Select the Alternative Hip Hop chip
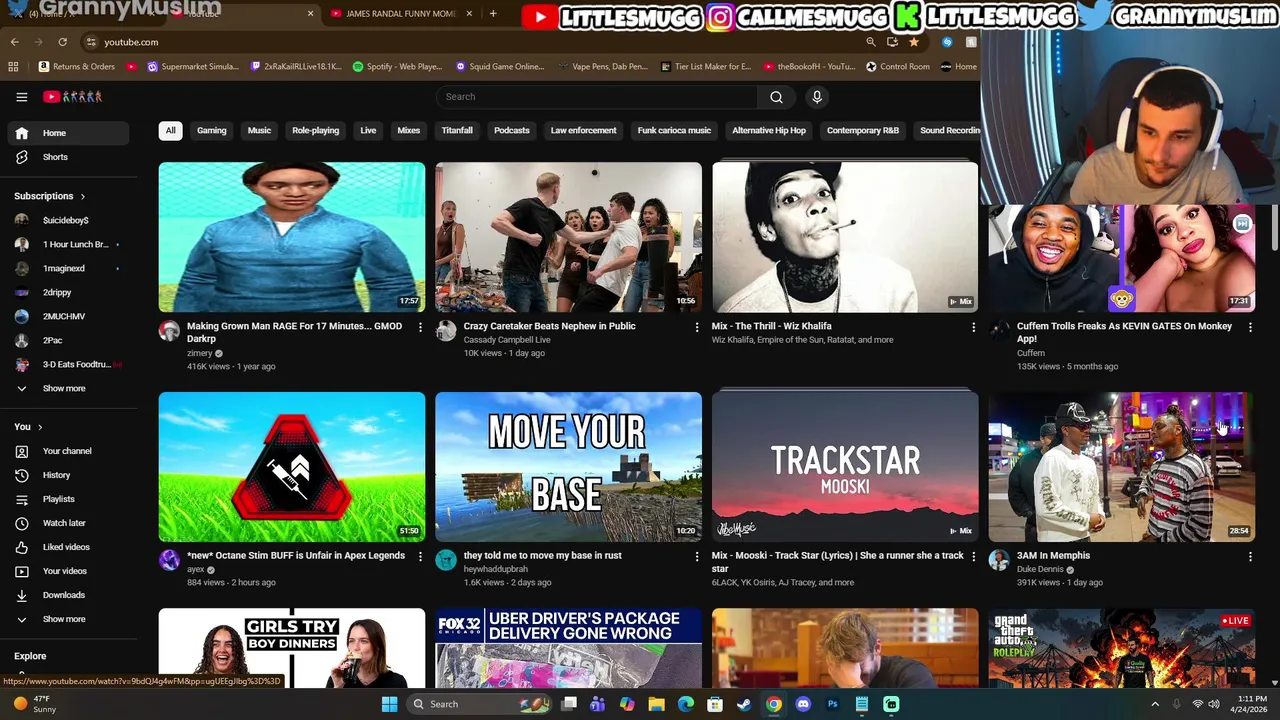 pyautogui.click(x=769, y=131)
